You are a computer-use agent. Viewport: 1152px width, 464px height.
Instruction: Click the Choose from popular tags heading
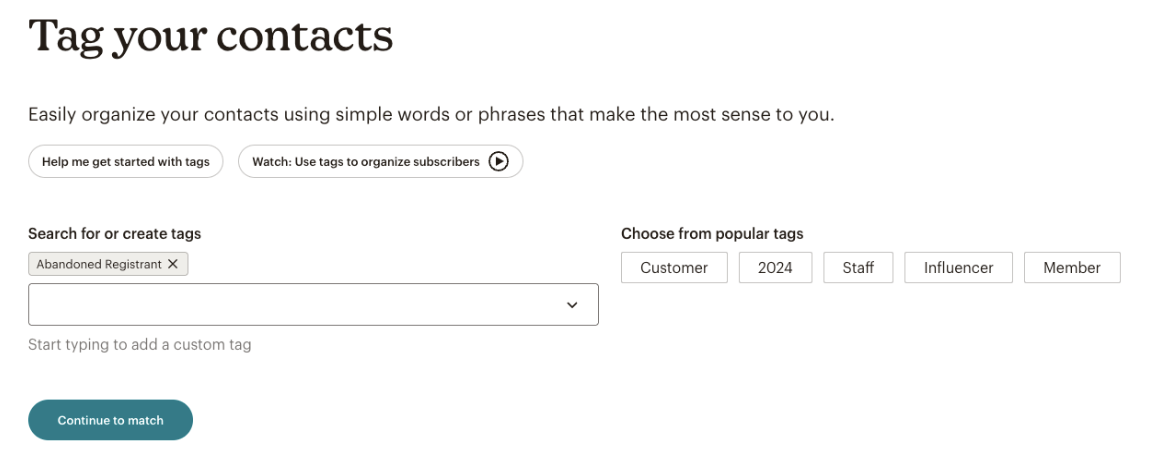pos(712,233)
